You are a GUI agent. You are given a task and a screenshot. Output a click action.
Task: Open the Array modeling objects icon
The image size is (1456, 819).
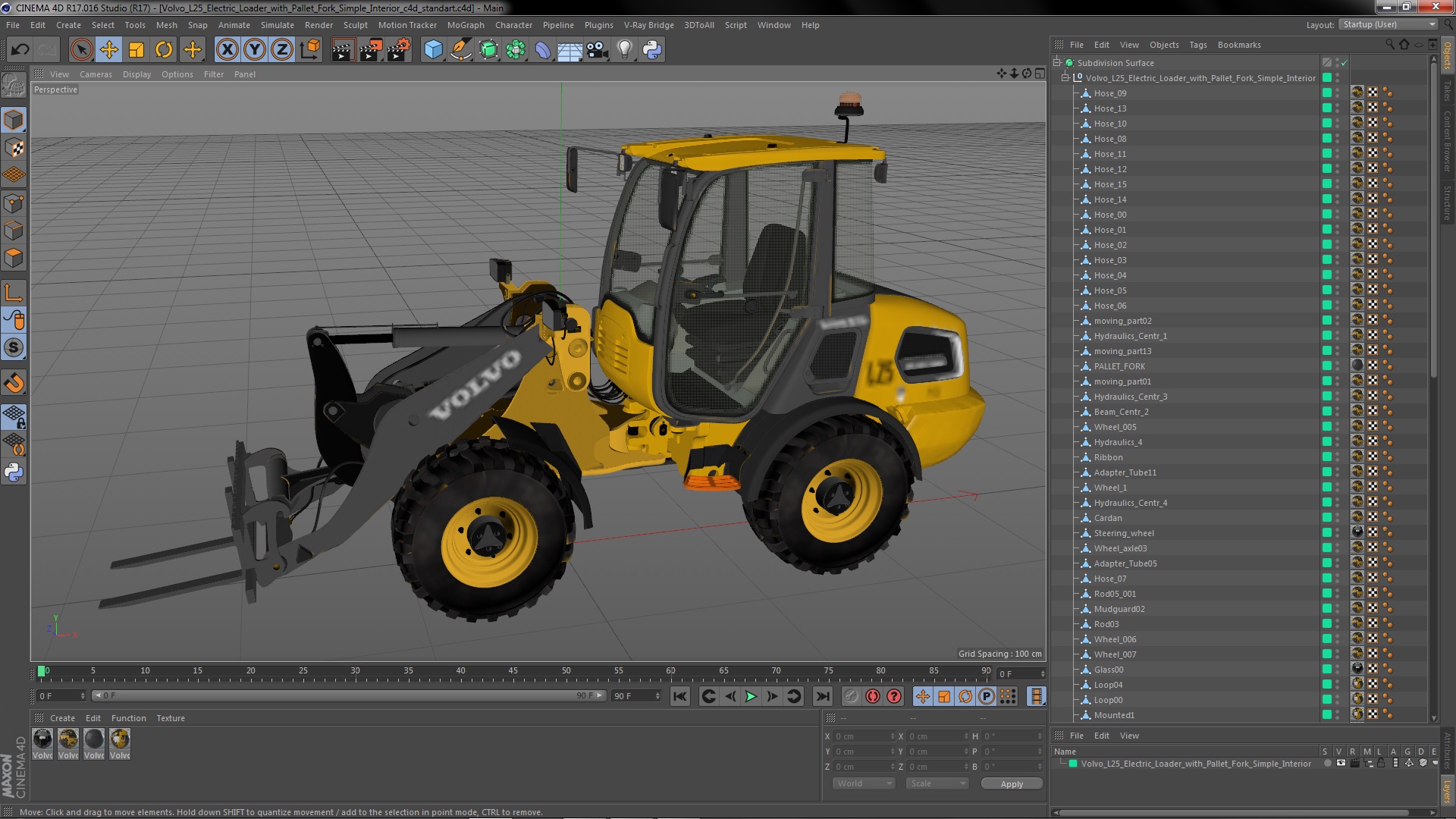click(516, 50)
